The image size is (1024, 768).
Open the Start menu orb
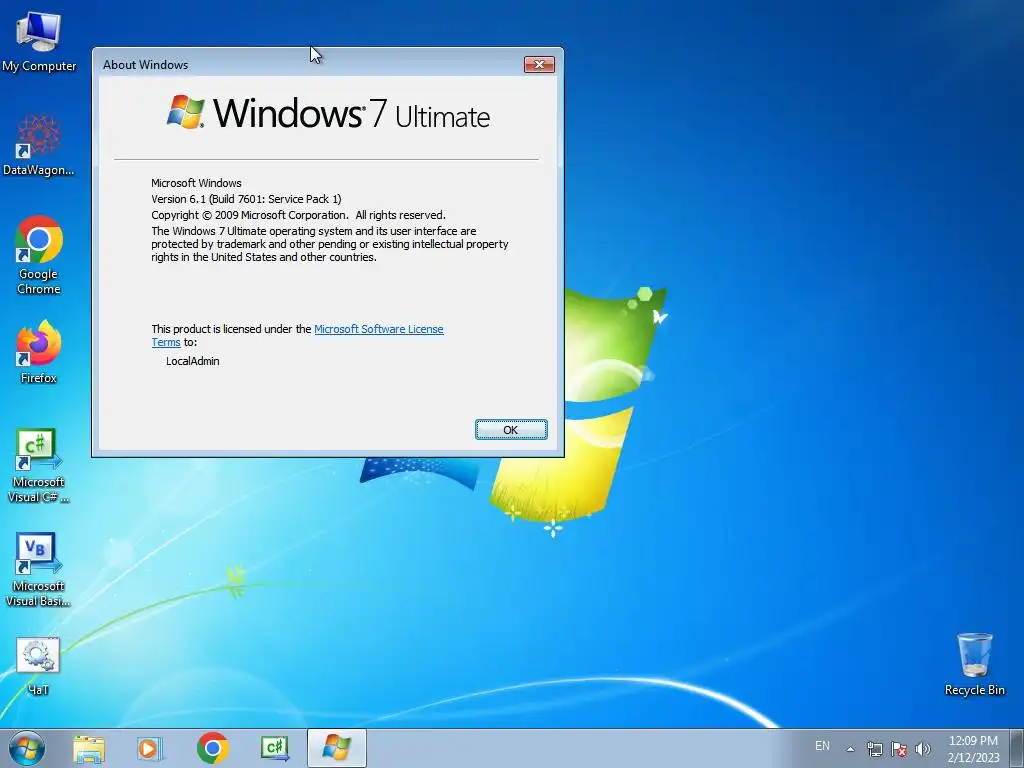[x=27, y=748]
